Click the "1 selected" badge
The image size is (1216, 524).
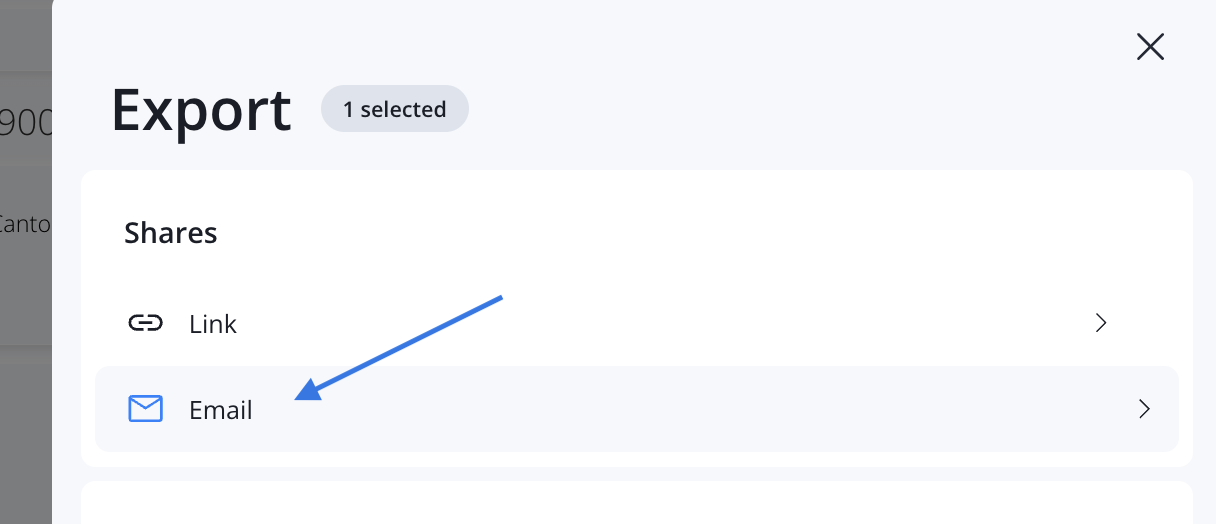[394, 109]
